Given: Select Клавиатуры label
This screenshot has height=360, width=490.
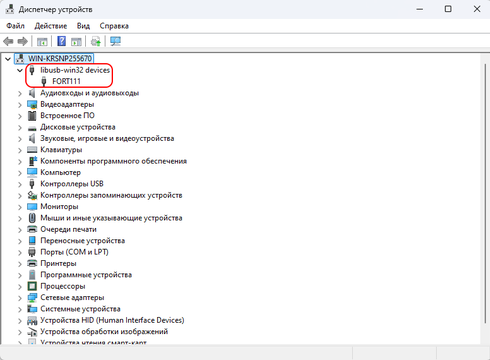Looking at the screenshot, I should pos(61,150).
